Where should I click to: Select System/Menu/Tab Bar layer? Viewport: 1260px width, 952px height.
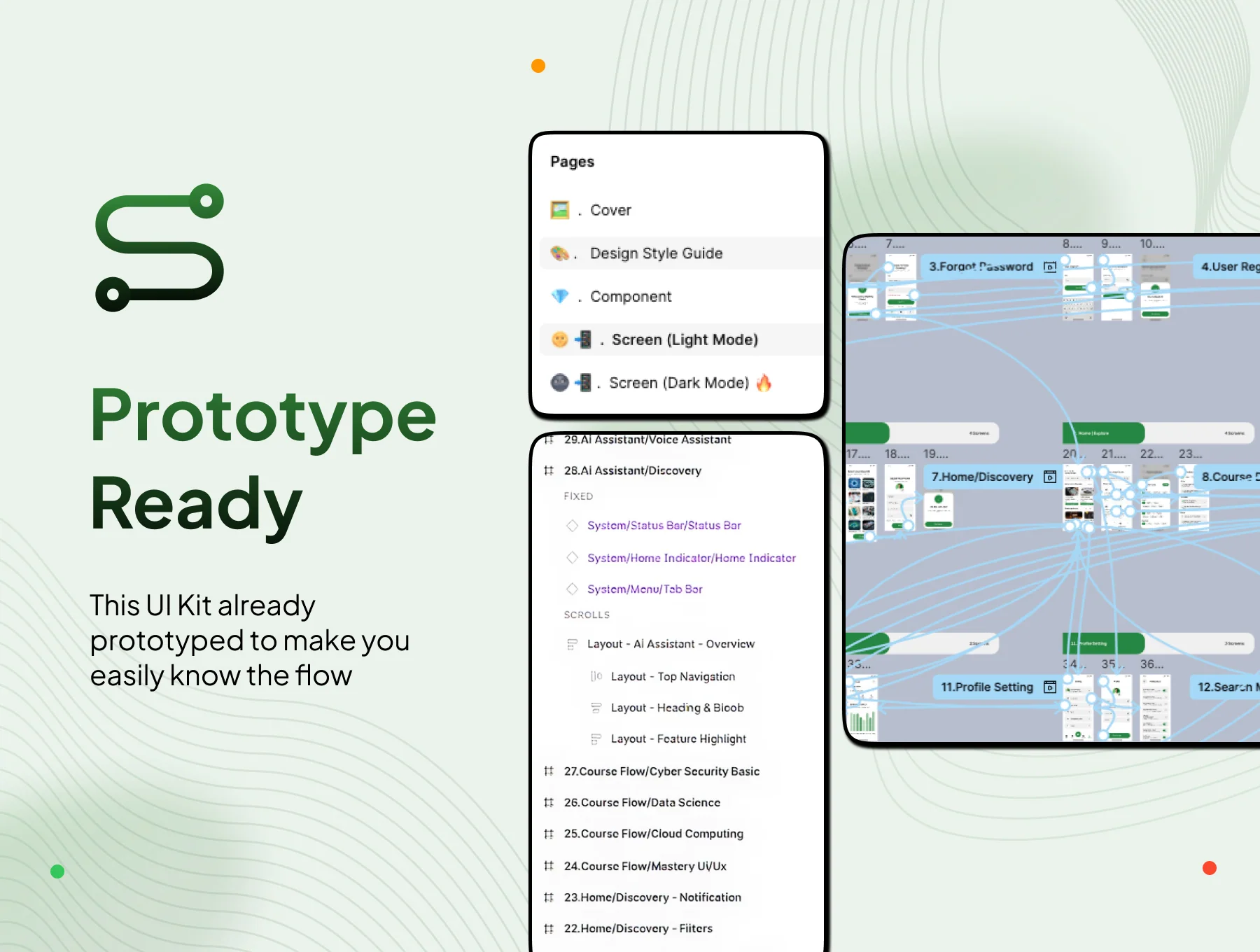[645, 589]
